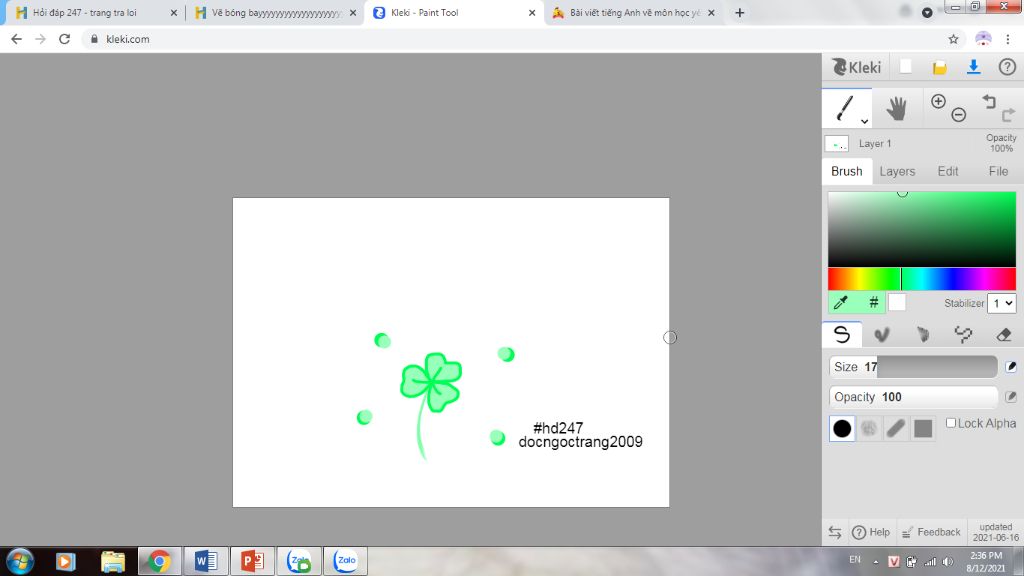The width and height of the screenshot is (1024, 576).
Task: Reload the kleki.com page
Action: (64, 39)
